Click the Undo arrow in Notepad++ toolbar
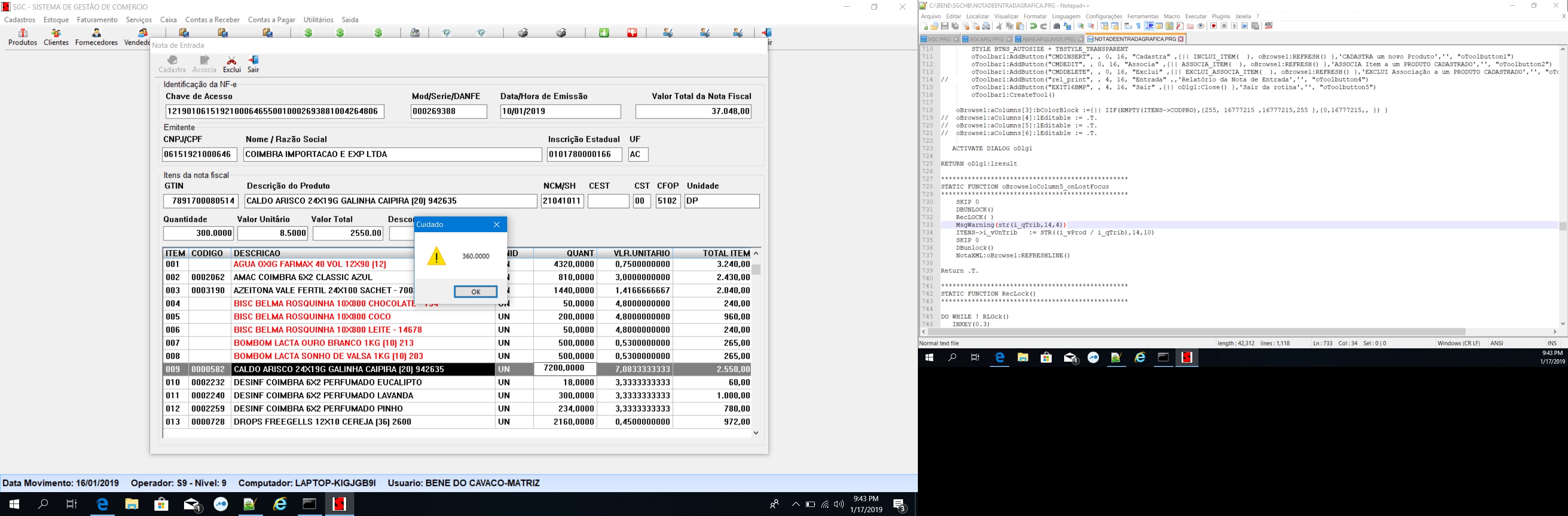This screenshot has height=516, width=1568. [1034, 26]
